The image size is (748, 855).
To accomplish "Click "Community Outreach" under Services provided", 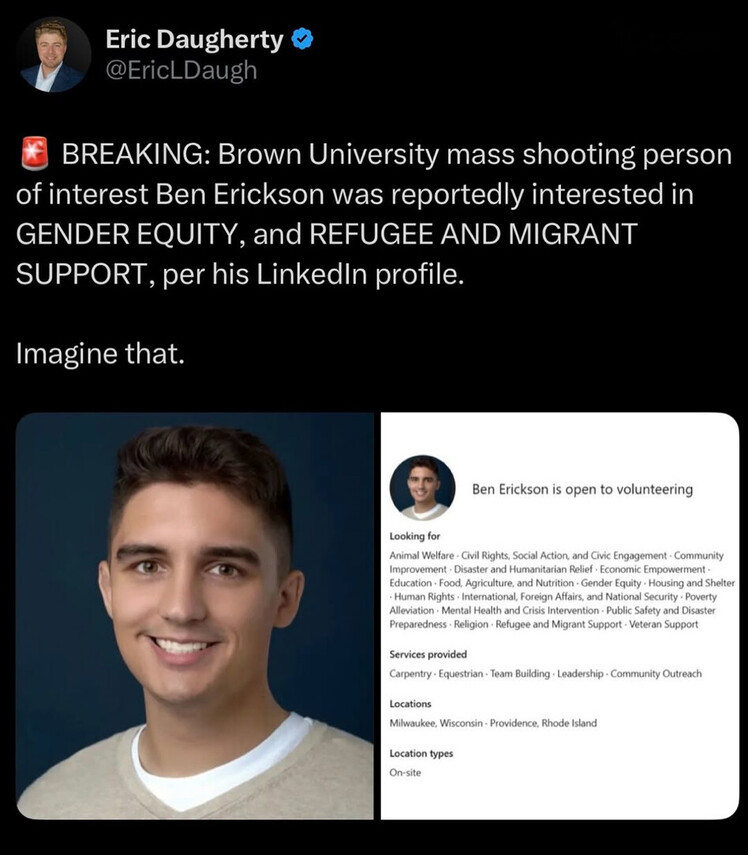I will (x=656, y=674).
